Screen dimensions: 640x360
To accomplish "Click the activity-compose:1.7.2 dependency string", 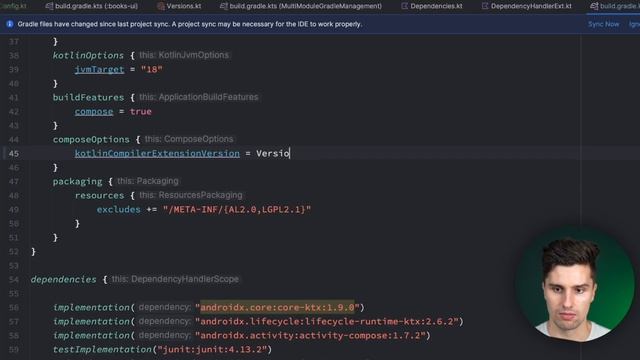I will click(x=310, y=336).
